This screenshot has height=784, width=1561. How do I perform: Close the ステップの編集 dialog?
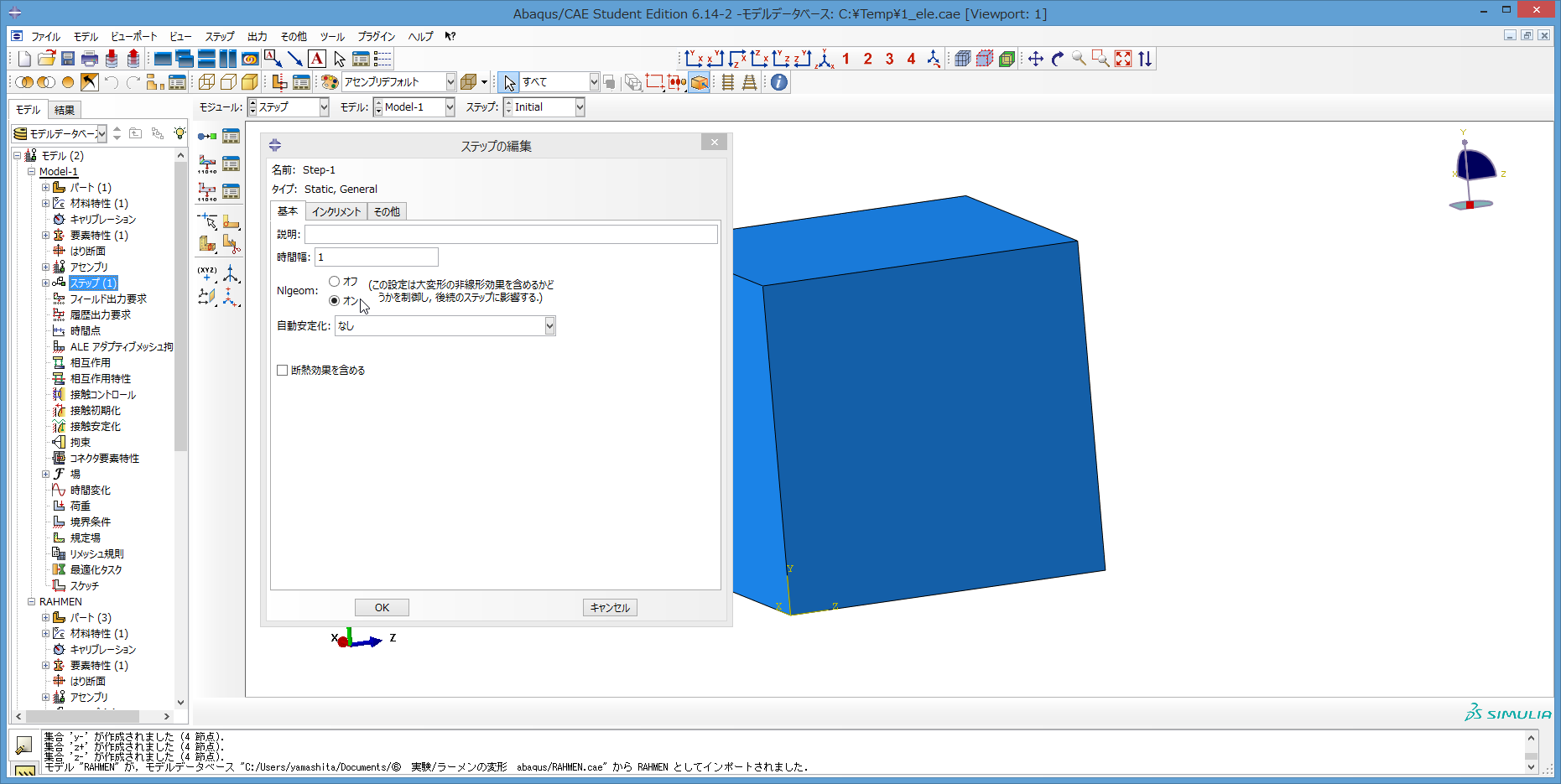coord(714,143)
